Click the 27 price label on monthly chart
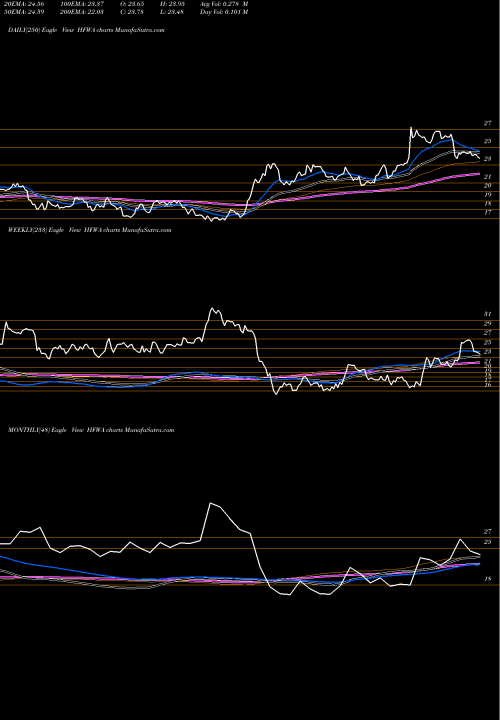This screenshot has width=500, height=720. pyautogui.click(x=488, y=532)
